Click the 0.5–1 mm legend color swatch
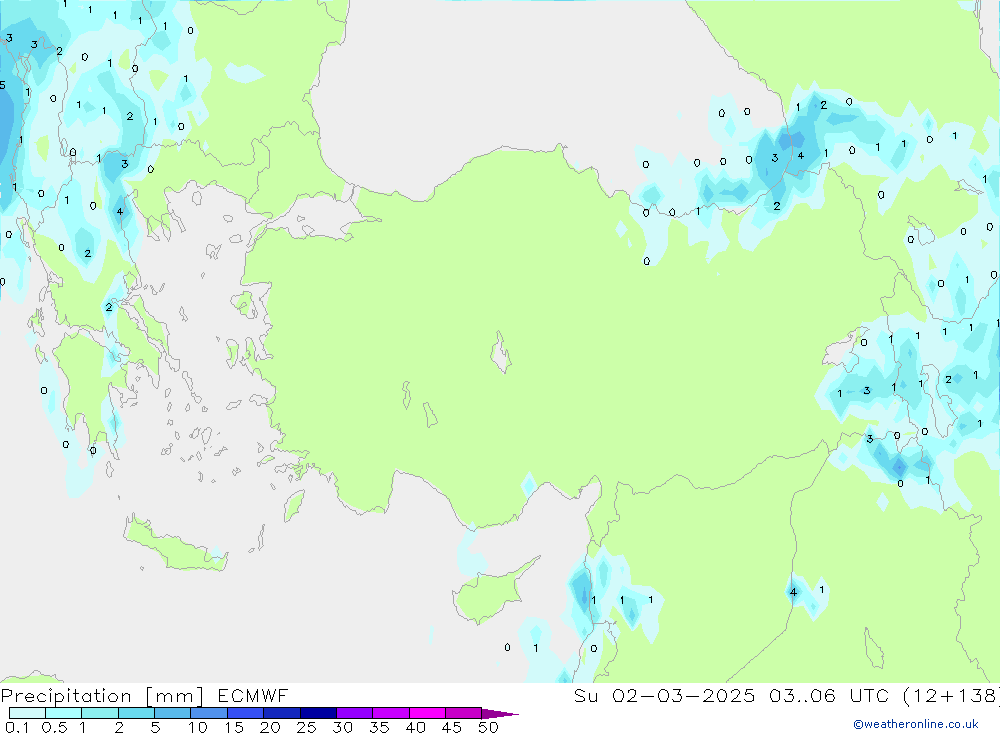This screenshot has height=733, width=1000. [x=64, y=713]
